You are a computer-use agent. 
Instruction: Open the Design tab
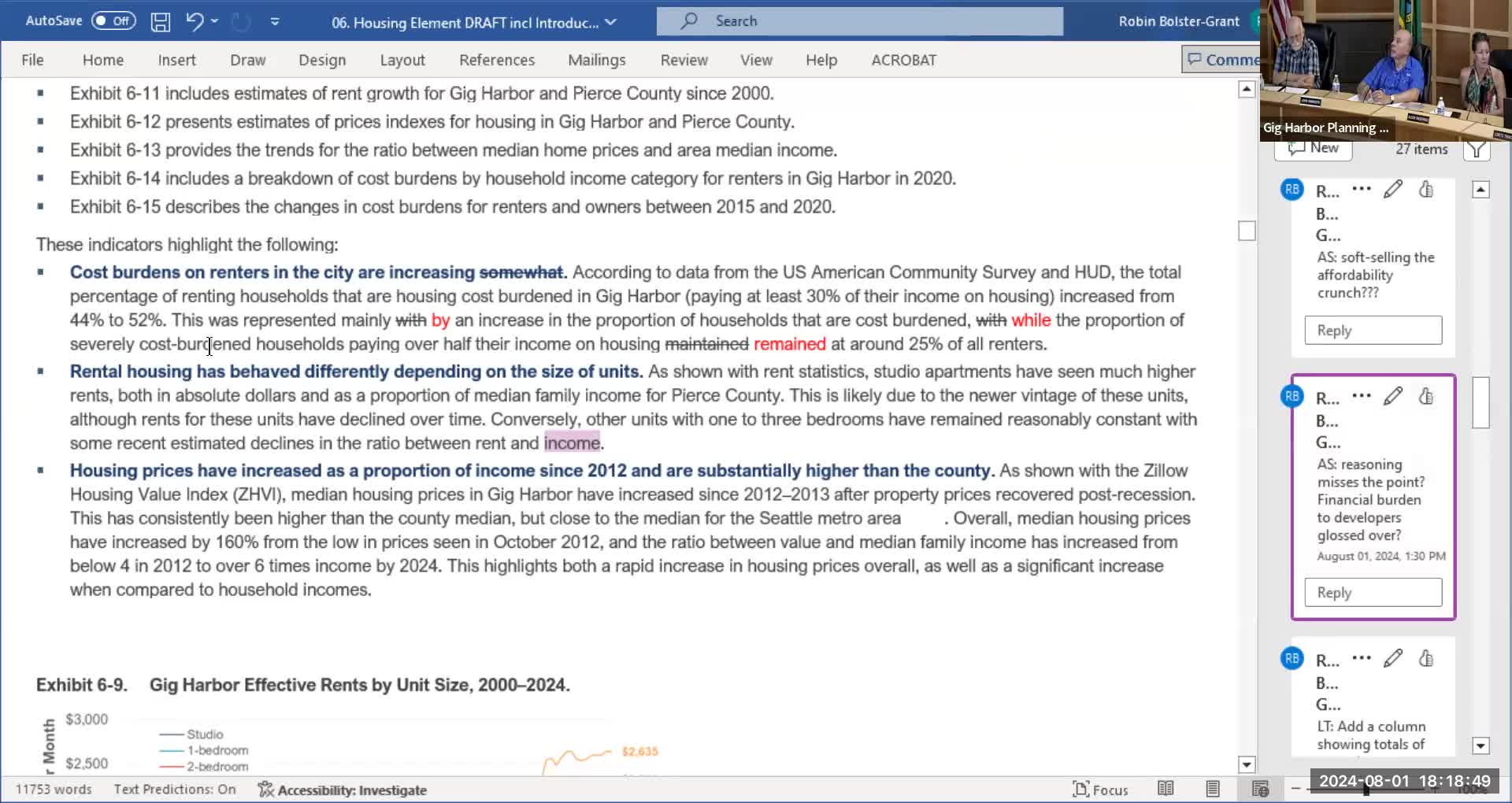pyautogui.click(x=322, y=60)
